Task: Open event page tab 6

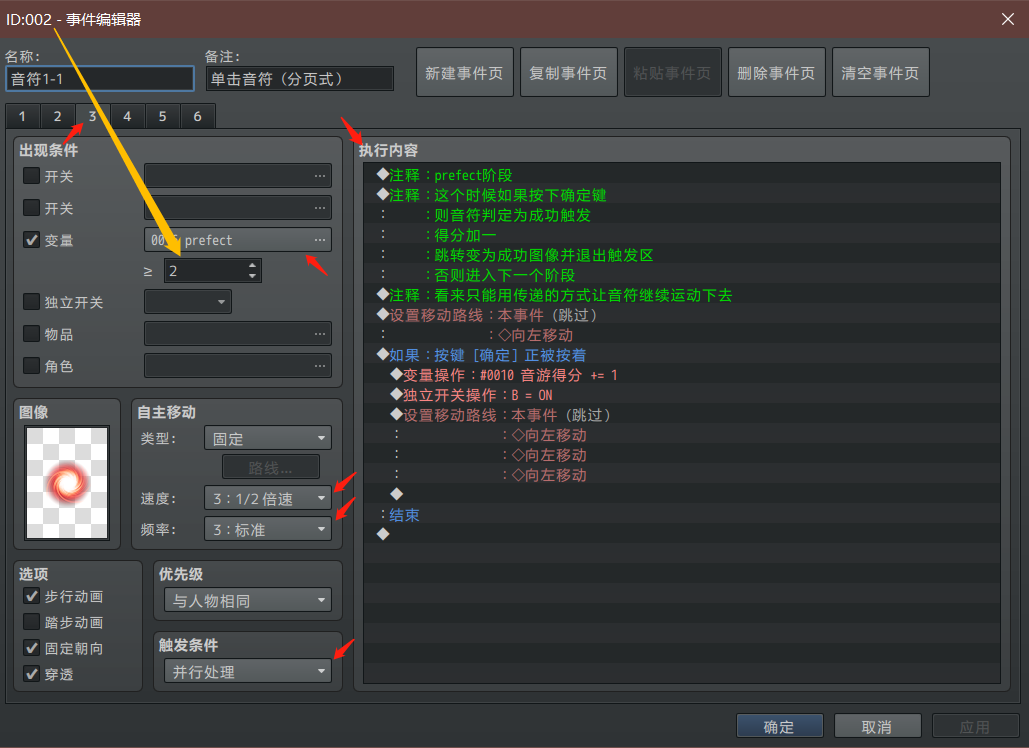Action: point(198,117)
